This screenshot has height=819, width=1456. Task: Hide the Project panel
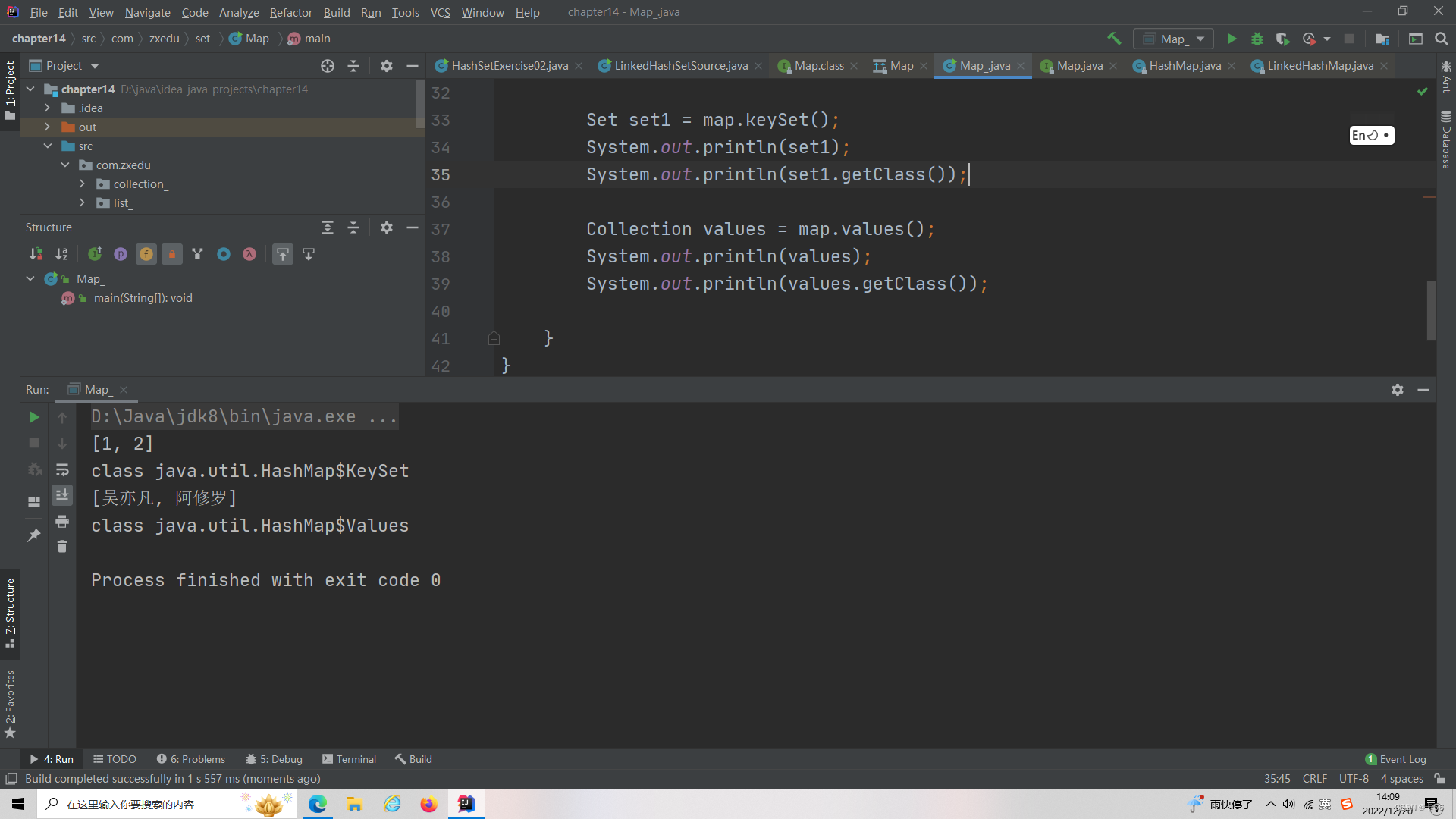pyautogui.click(x=413, y=66)
